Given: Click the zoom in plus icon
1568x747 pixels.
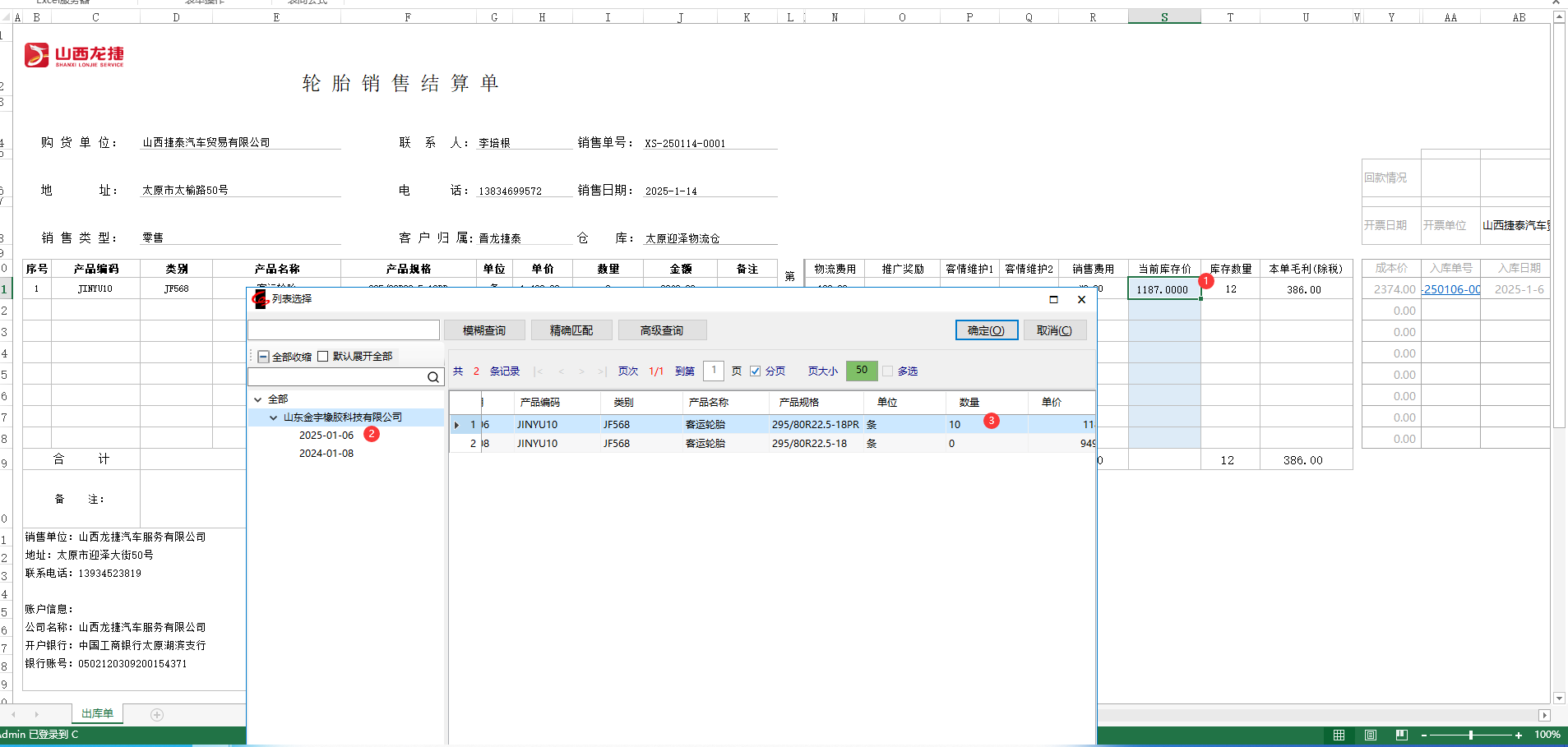Looking at the screenshot, I should click(x=1518, y=735).
